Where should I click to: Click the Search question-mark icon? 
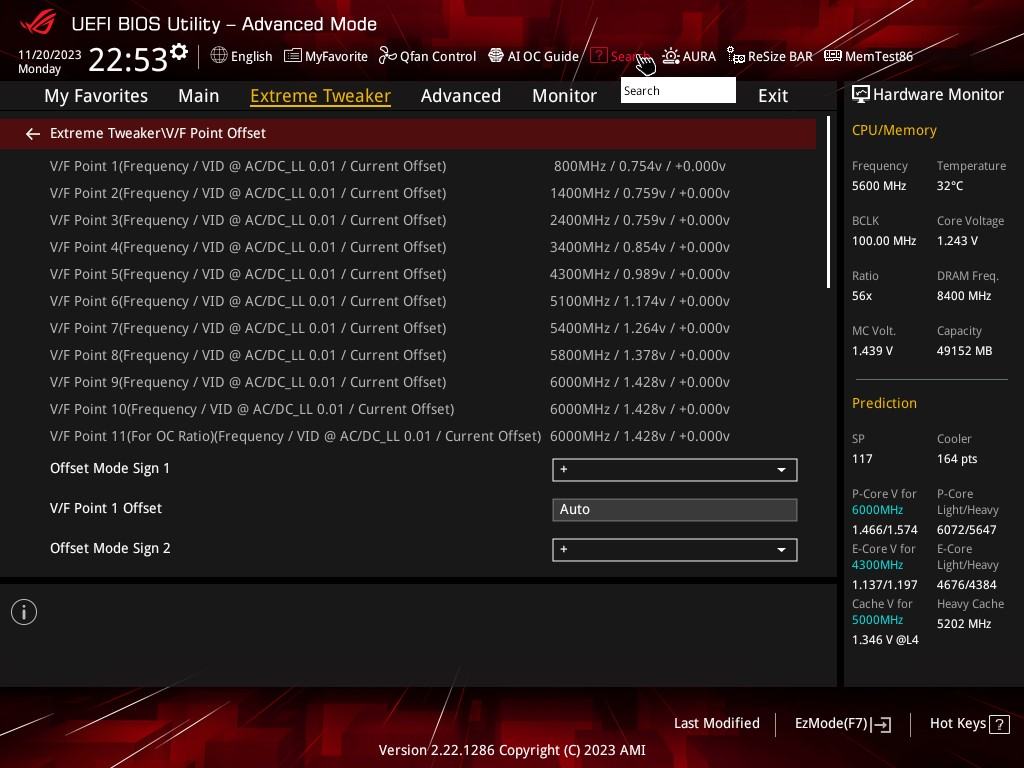click(598, 56)
